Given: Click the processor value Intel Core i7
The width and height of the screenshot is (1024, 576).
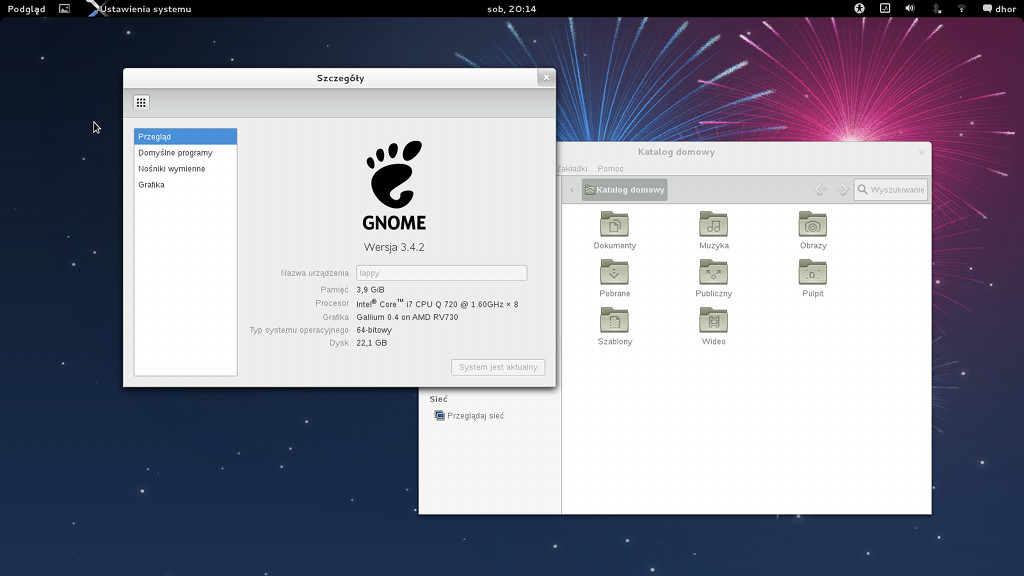Looking at the screenshot, I should [438, 304].
